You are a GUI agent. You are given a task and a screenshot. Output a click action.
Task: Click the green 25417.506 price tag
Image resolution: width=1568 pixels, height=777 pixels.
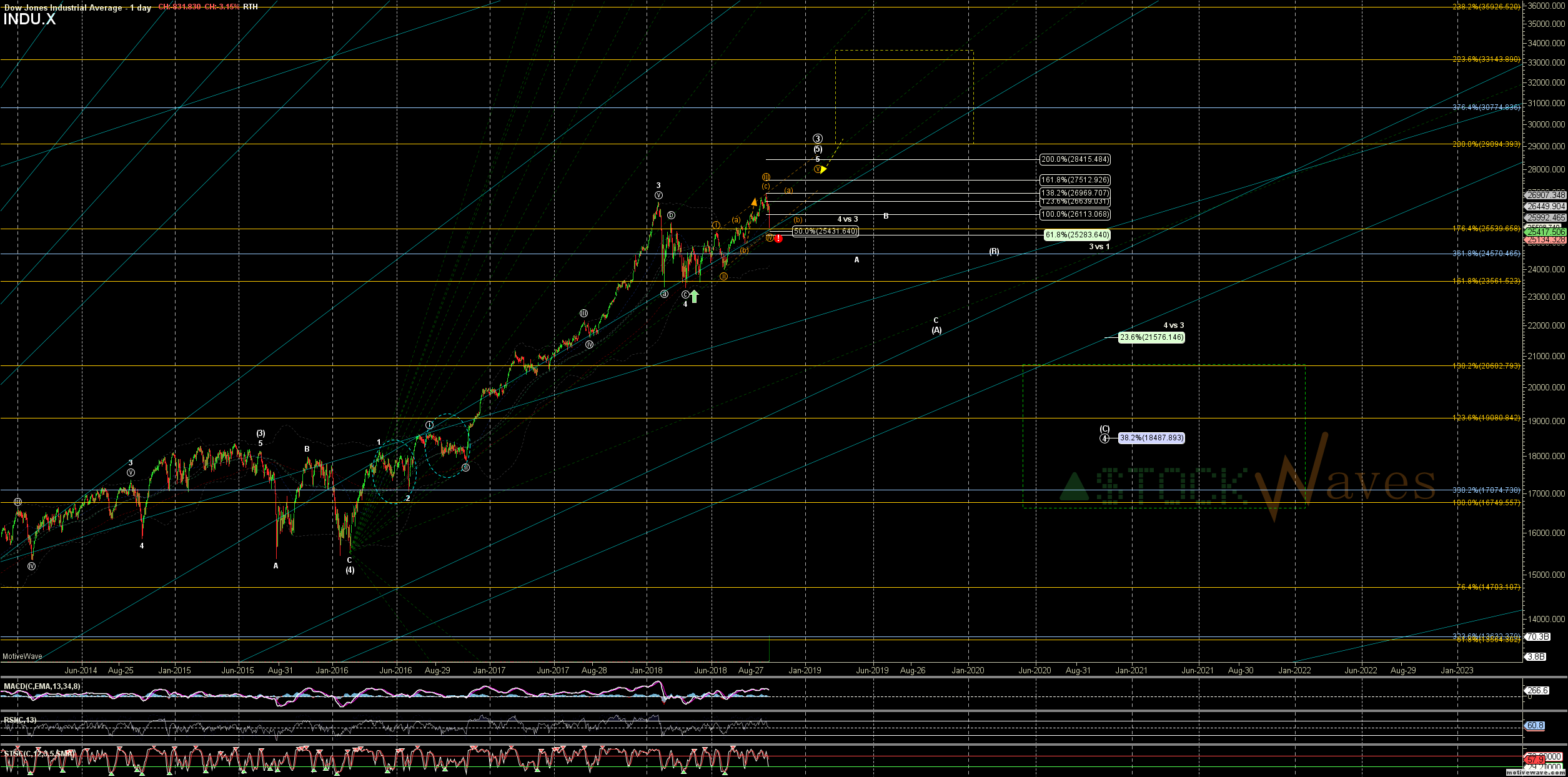(1546, 232)
